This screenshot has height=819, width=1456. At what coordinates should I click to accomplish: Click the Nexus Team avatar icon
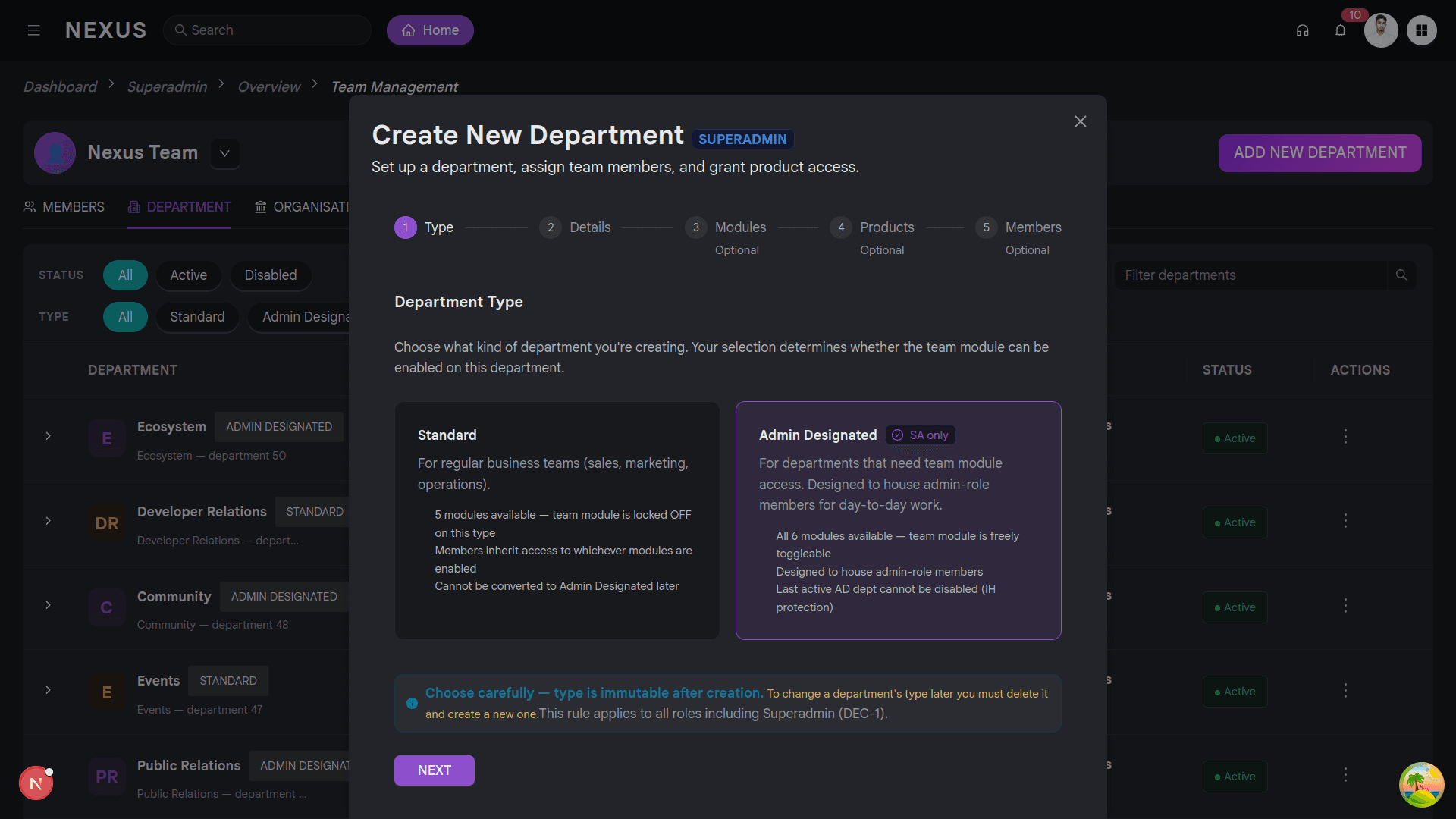tap(55, 152)
